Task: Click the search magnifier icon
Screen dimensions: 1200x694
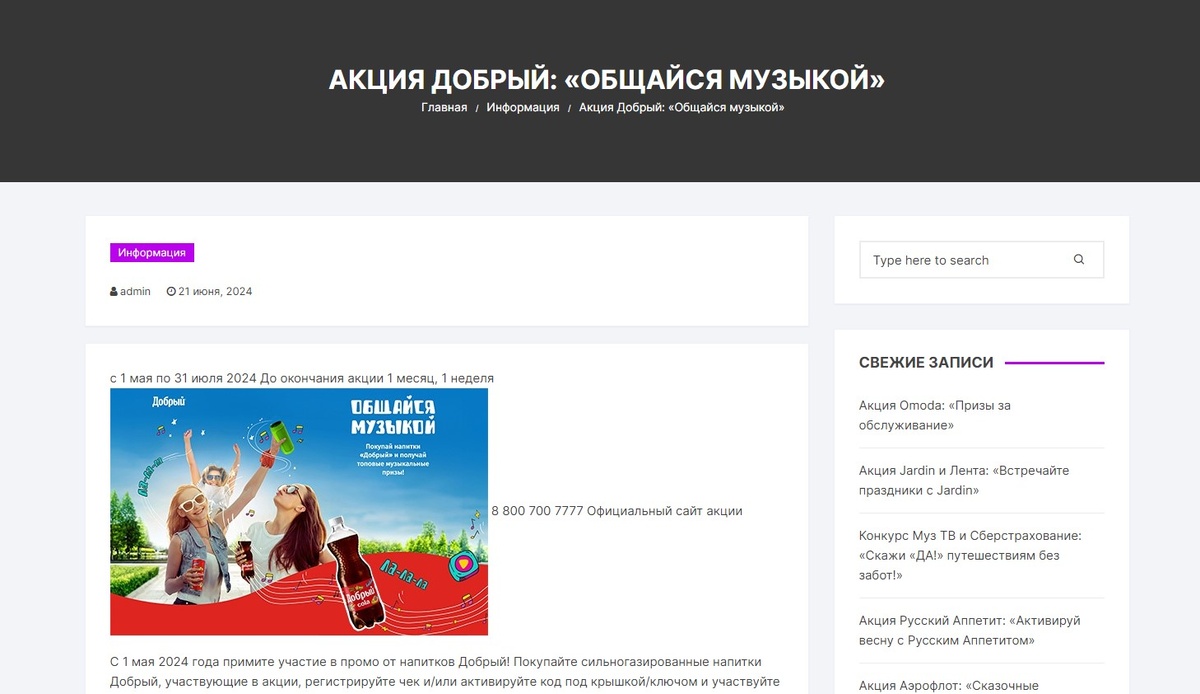Action: point(1079,259)
